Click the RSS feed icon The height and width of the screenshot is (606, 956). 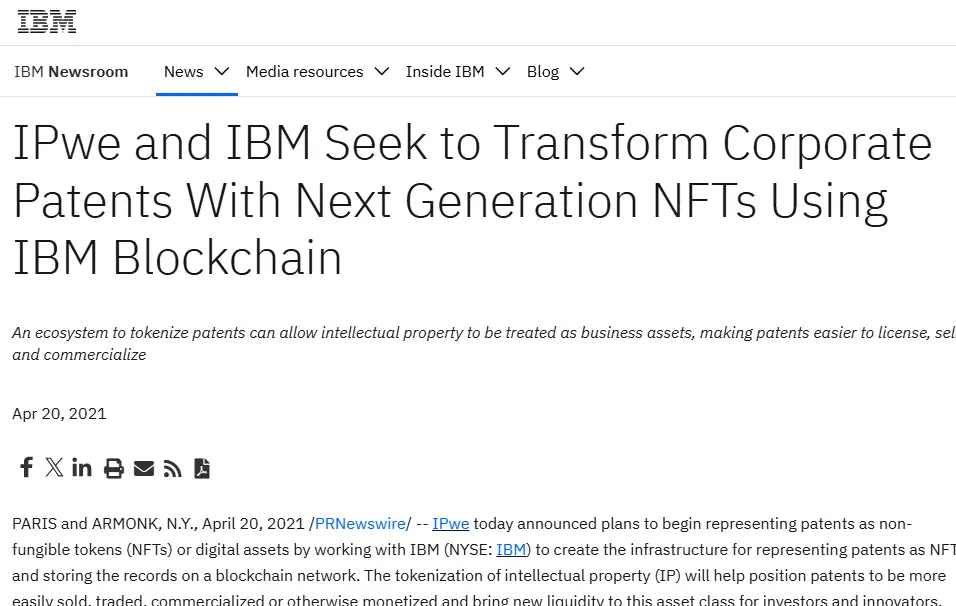coord(172,467)
